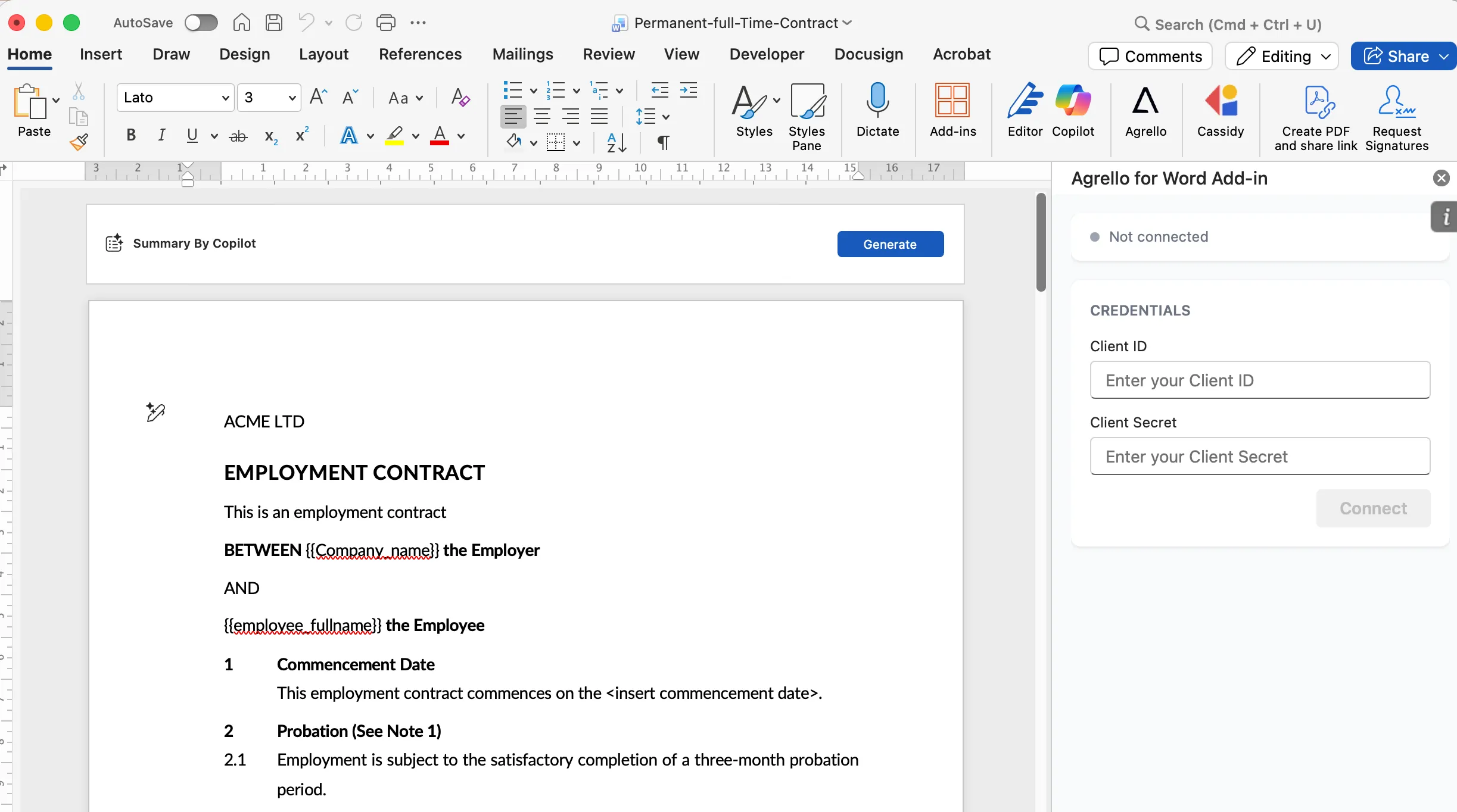Toggle italic formatting
The width and height of the screenshot is (1457, 812).
161,136
